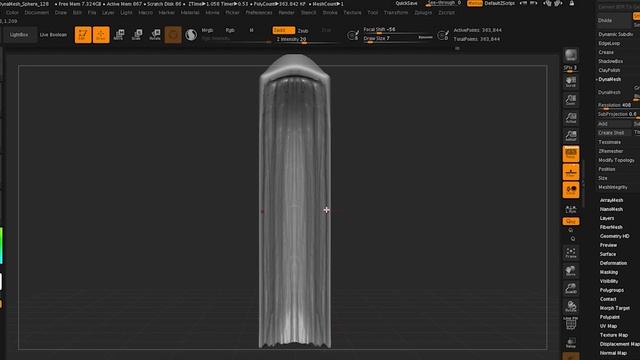Click the AAHalf view icon
The height and width of the screenshot is (360, 640).
(571, 136)
